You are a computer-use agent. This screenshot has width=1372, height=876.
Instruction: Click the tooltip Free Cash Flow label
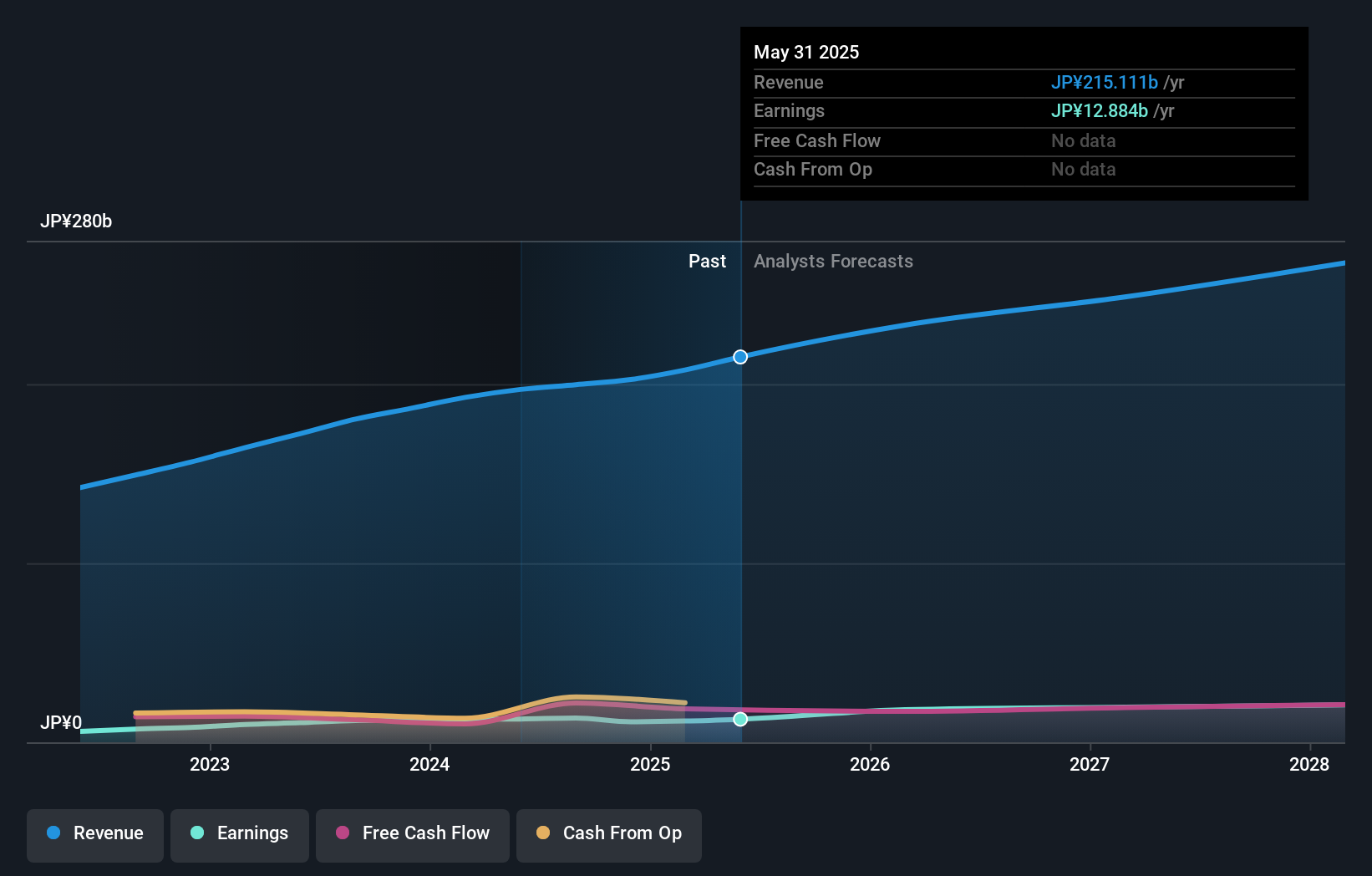pyautogui.click(x=817, y=140)
